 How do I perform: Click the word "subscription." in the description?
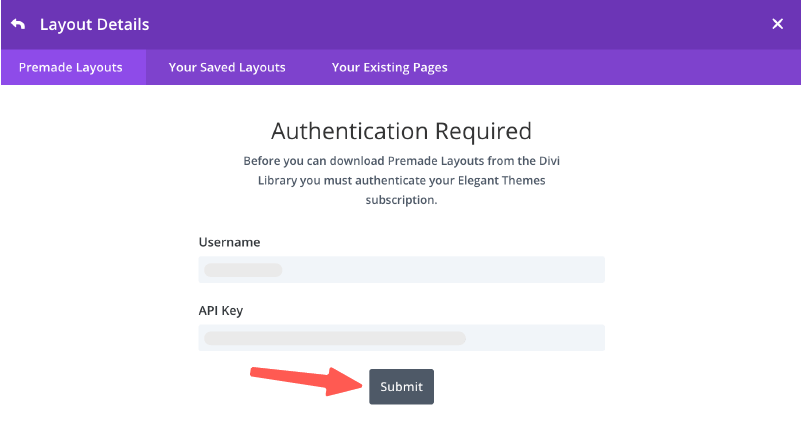pyautogui.click(x=401, y=200)
